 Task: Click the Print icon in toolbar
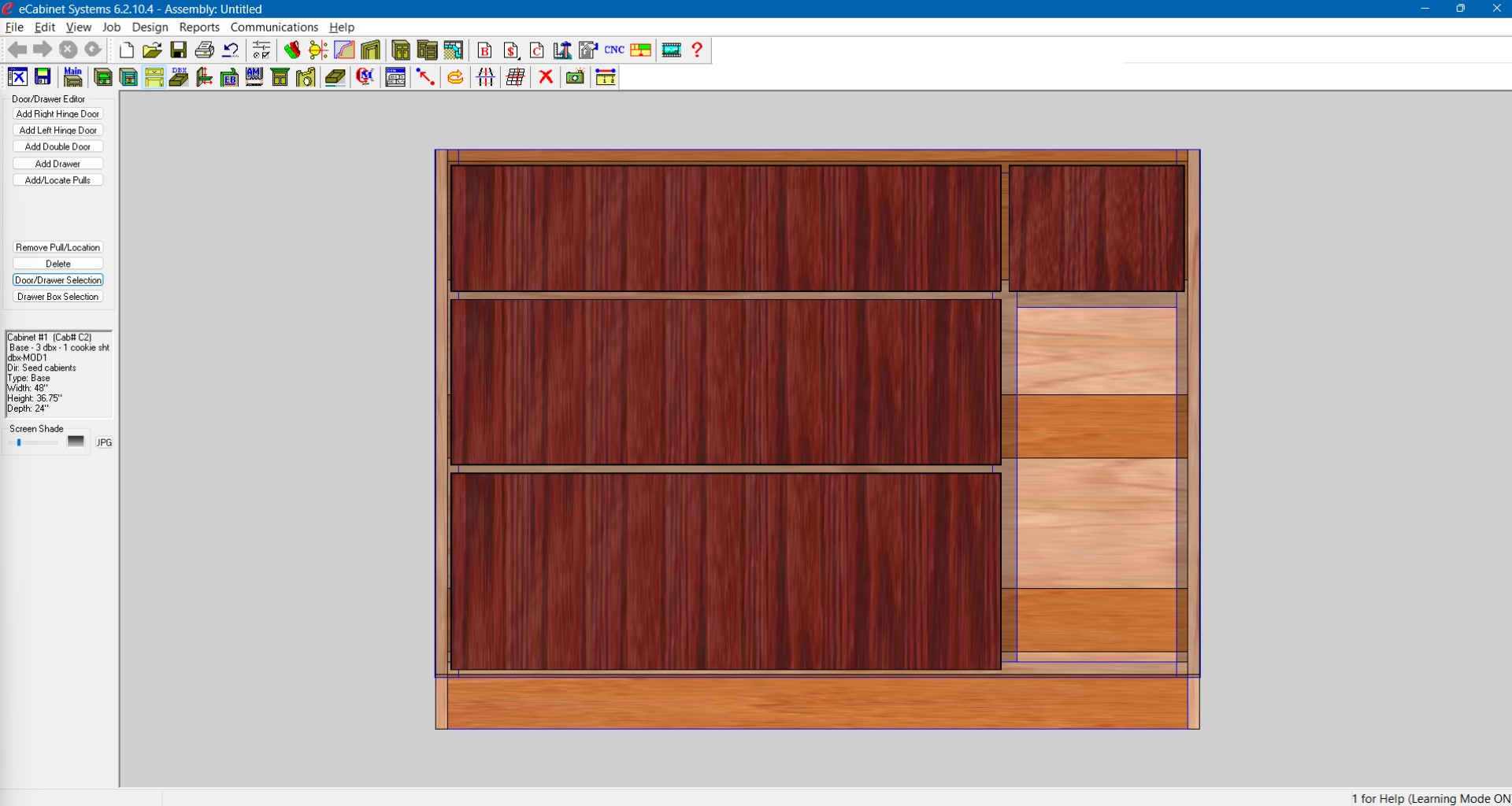pyautogui.click(x=204, y=50)
